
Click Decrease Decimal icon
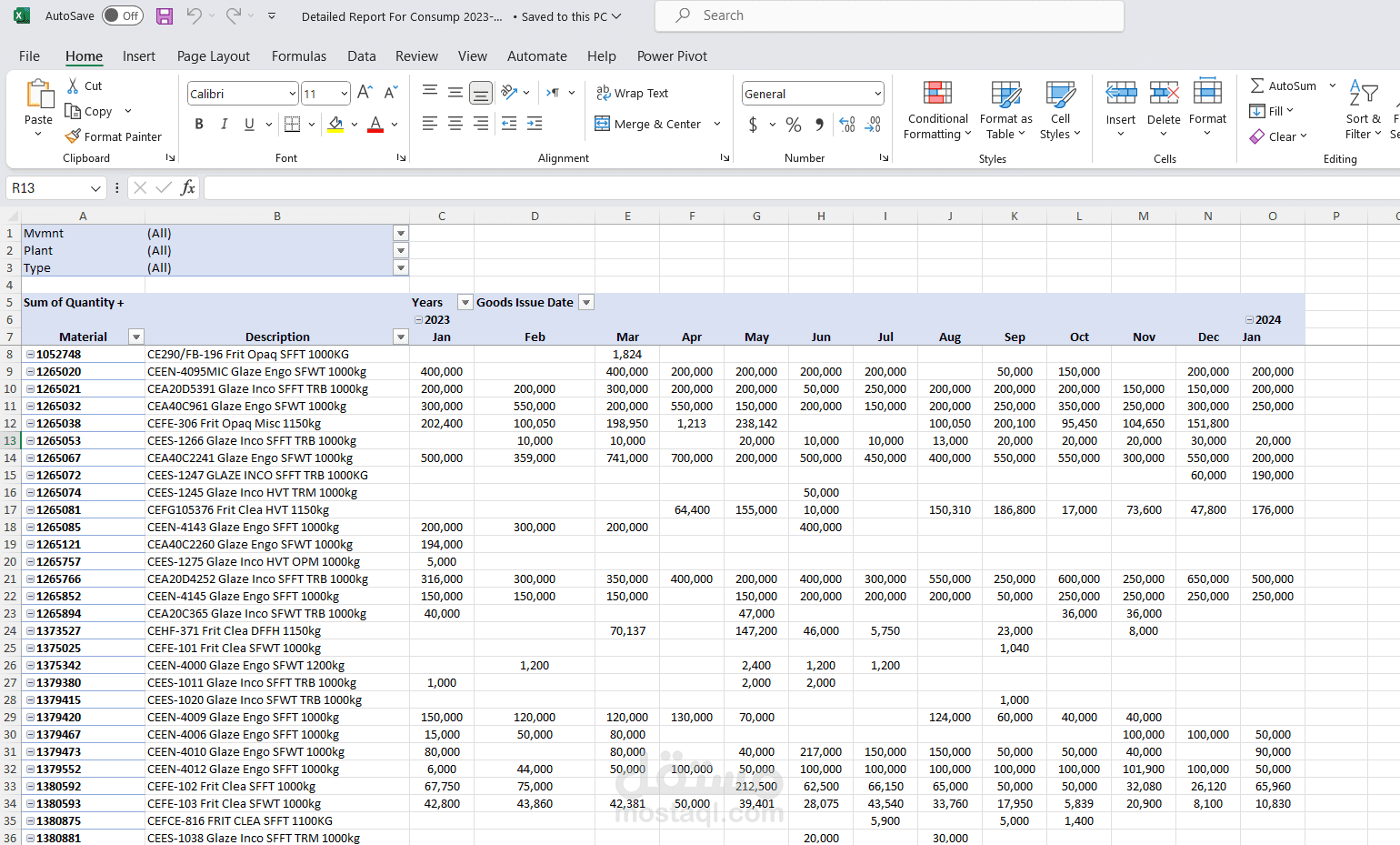tap(873, 124)
